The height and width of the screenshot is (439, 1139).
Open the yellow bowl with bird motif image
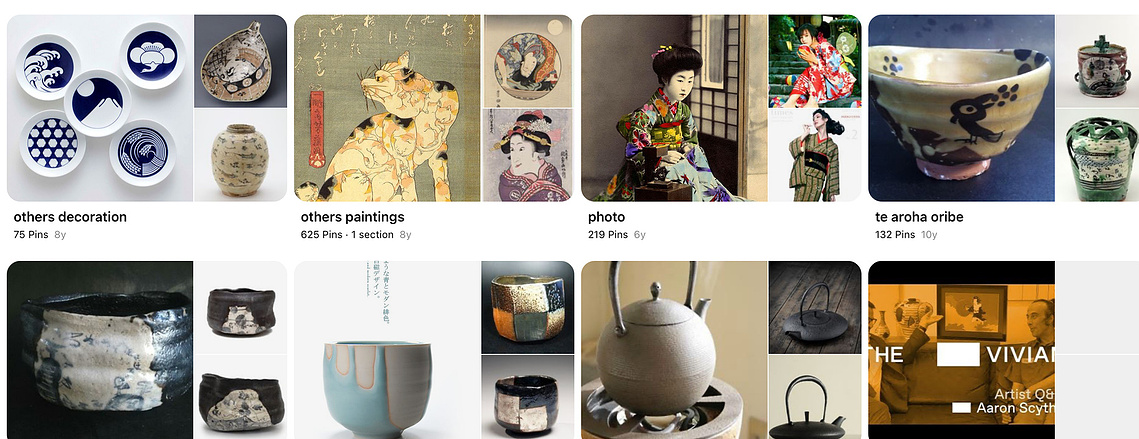pos(961,108)
